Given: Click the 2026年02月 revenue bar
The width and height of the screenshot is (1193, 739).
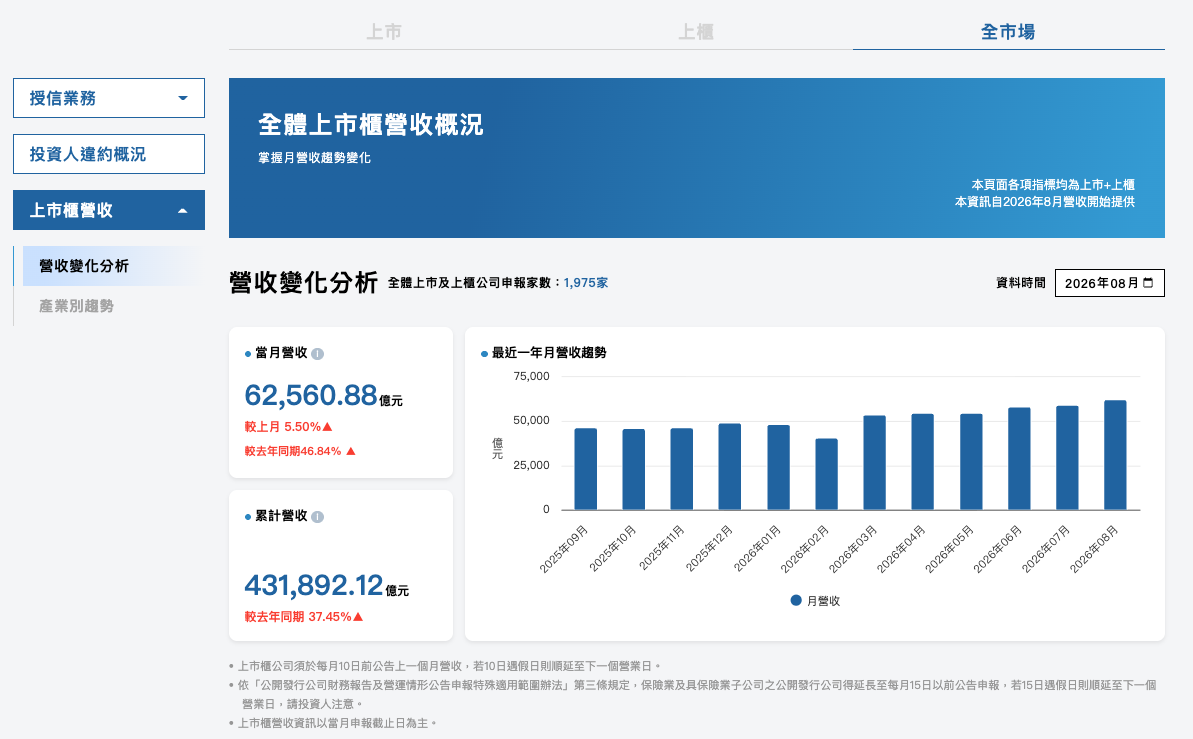Looking at the screenshot, I should coord(826,474).
